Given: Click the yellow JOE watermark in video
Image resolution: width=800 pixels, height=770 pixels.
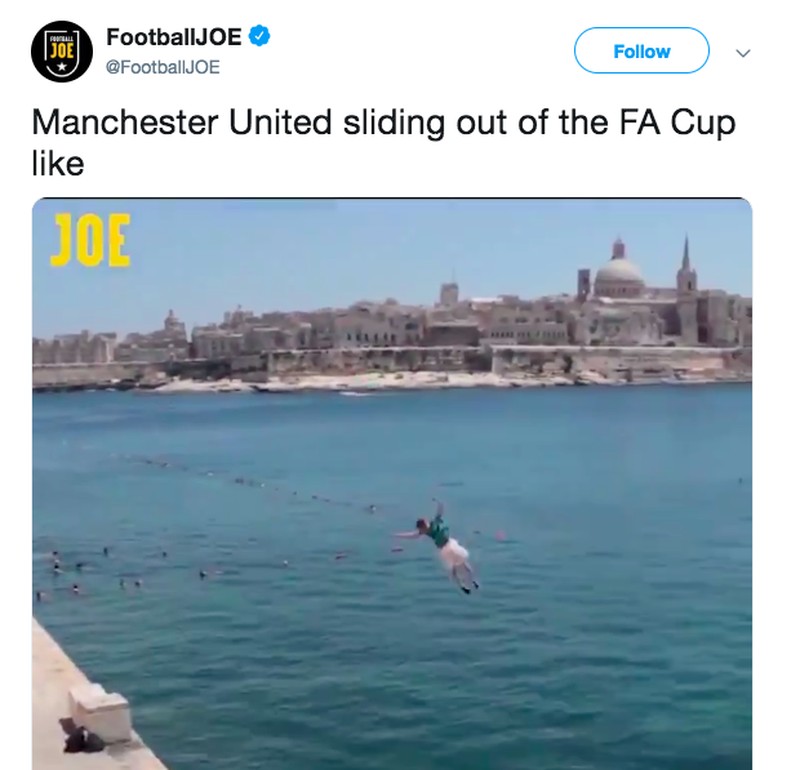Looking at the screenshot, I should click(90, 240).
